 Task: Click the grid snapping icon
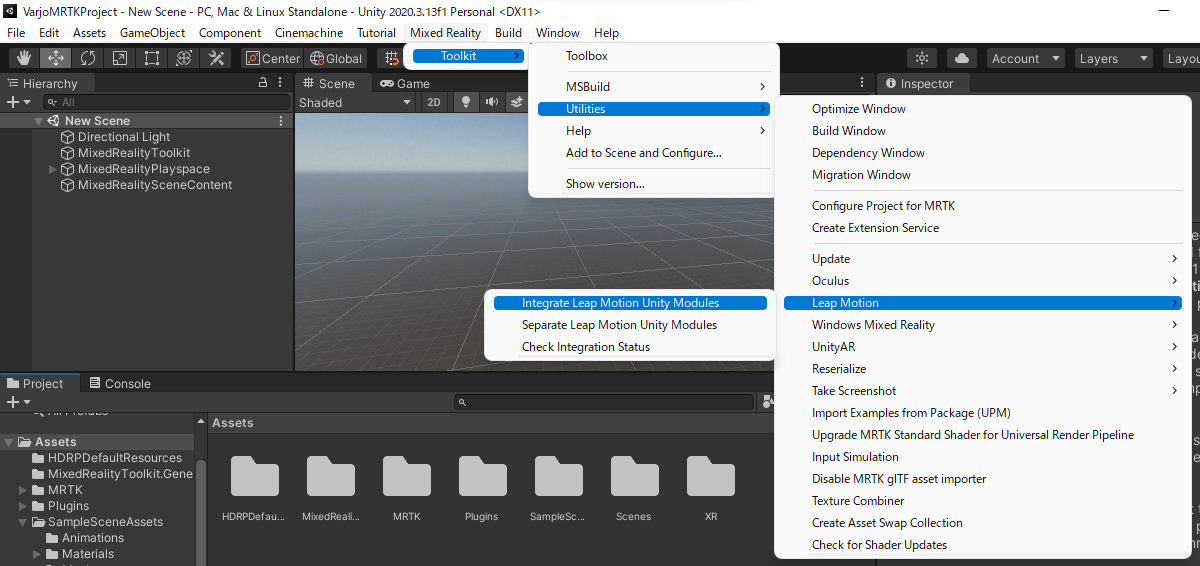392,58
